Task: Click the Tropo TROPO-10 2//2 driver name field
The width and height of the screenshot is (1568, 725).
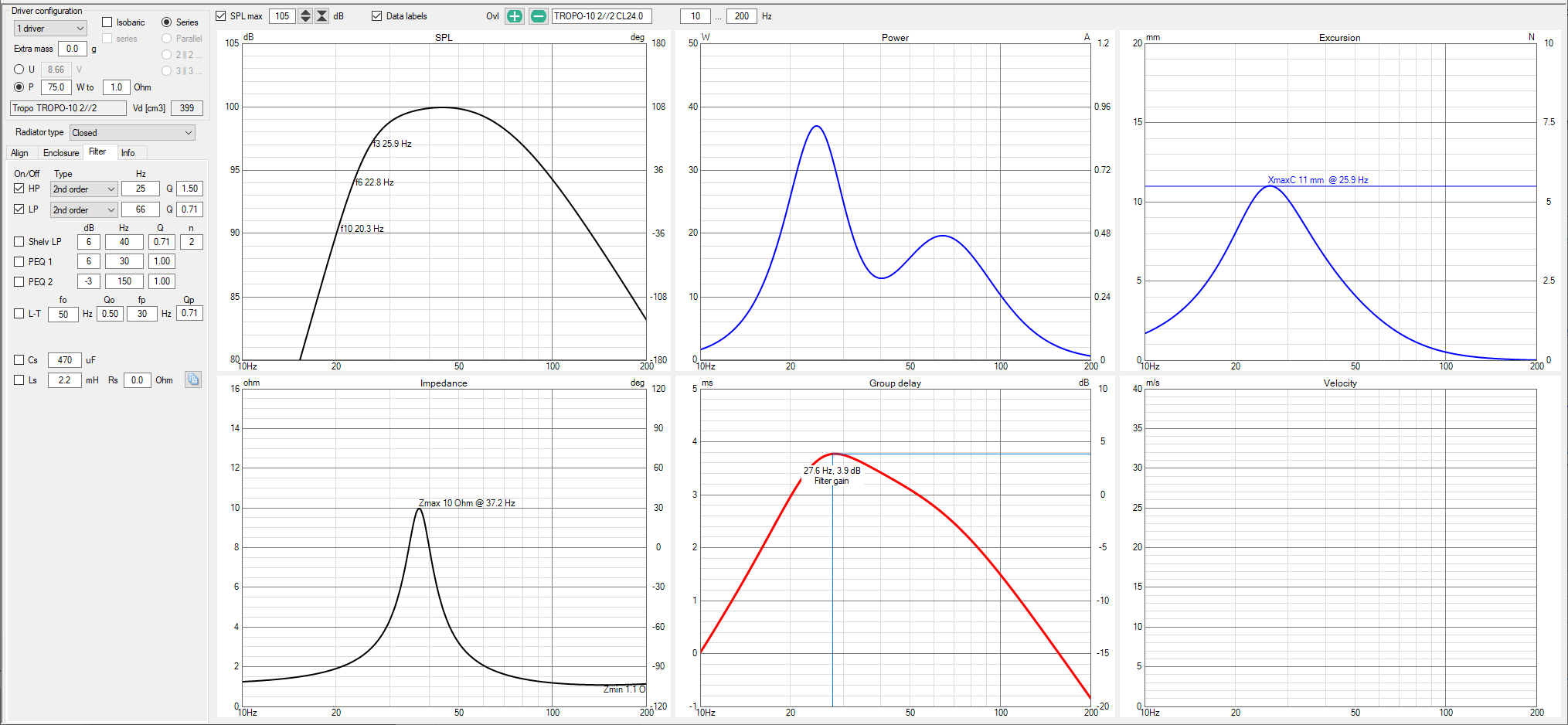Action: 68,108
